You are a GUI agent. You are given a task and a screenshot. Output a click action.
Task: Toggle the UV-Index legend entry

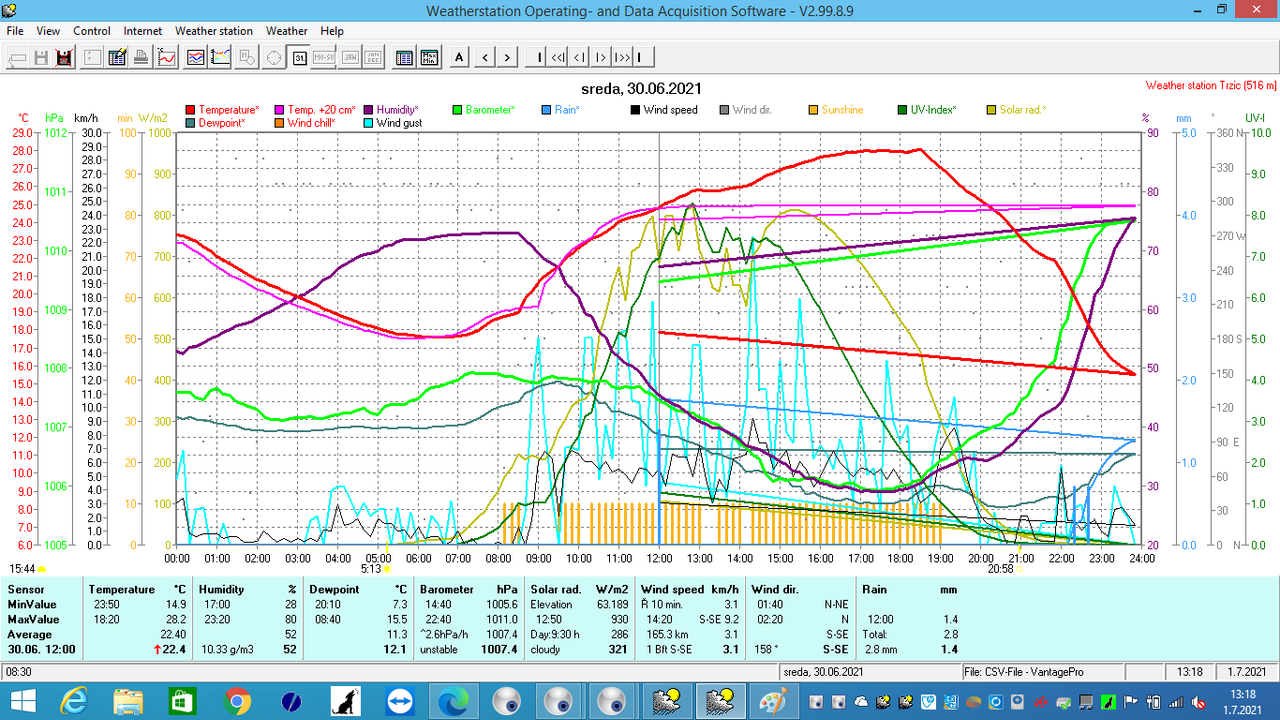[926, 110]
